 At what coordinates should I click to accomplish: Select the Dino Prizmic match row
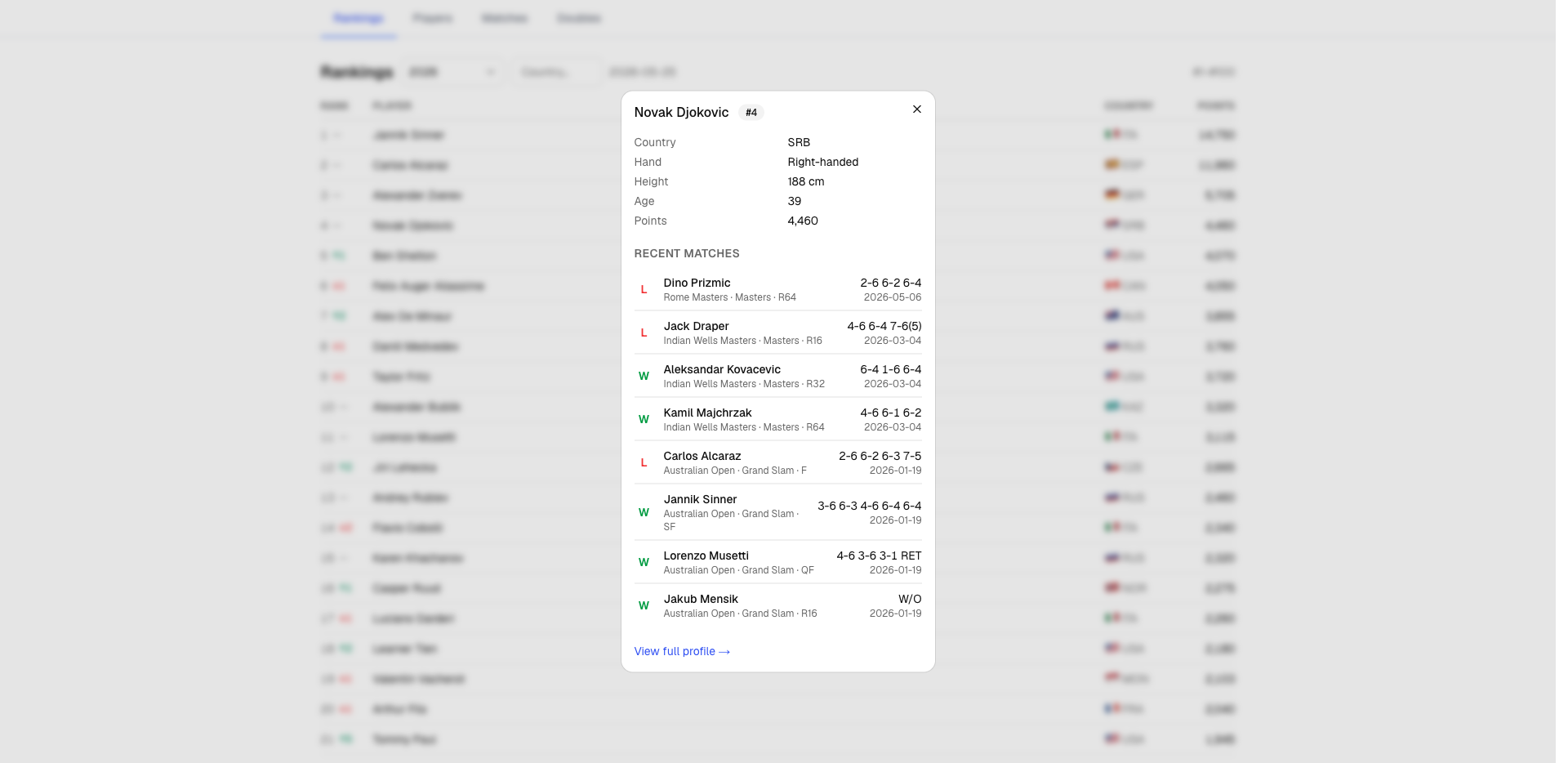[x=777, y=289]
